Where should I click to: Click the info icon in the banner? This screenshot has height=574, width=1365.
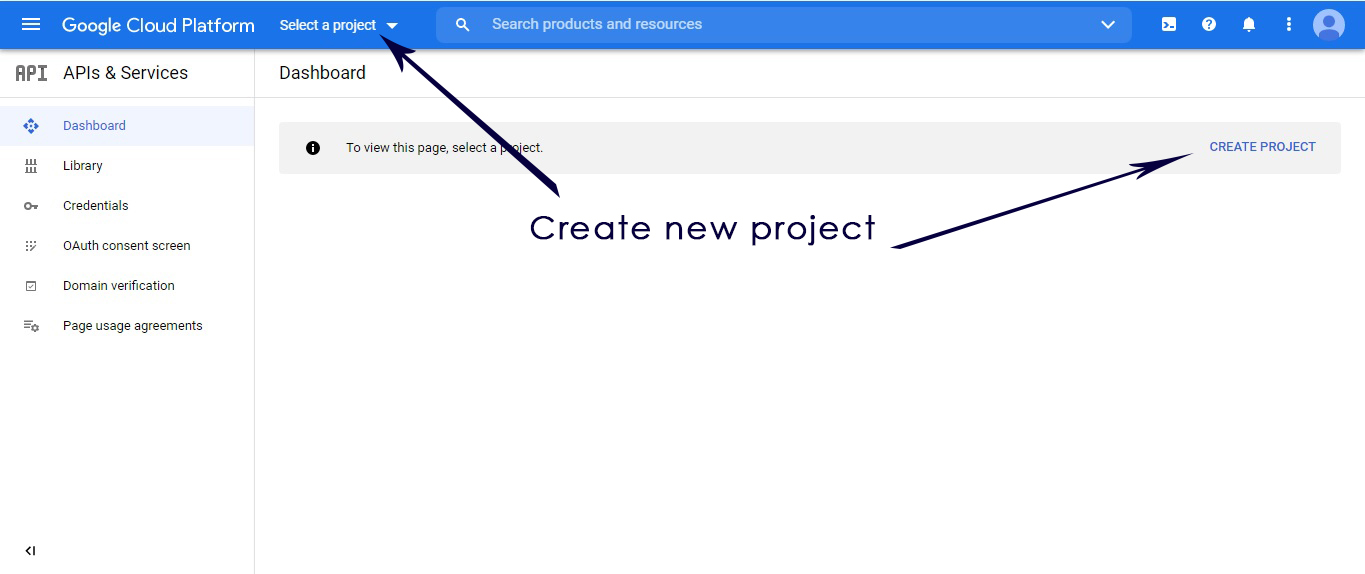tap(313, 148)
